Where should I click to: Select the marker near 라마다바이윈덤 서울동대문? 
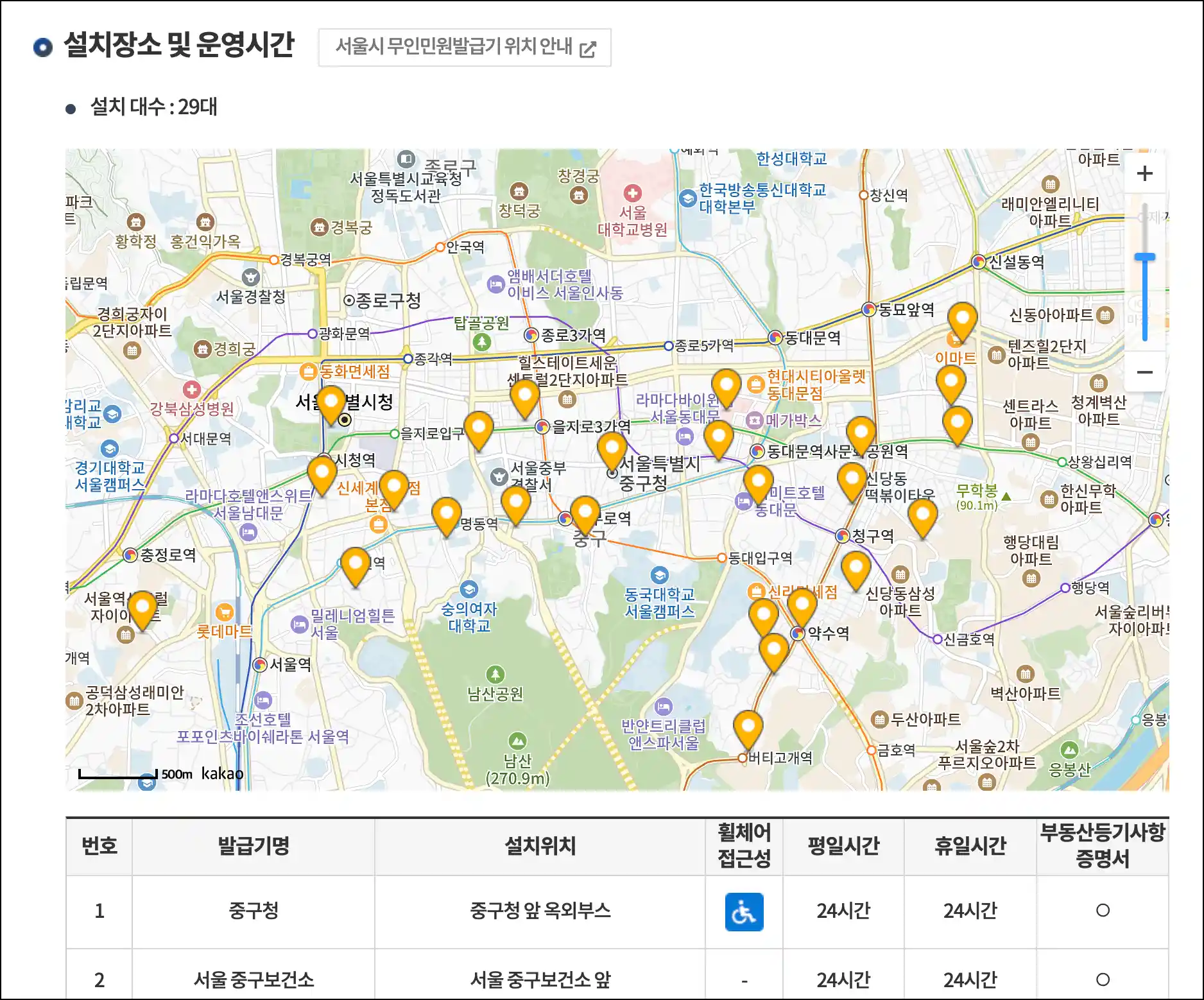(x=719, y=439)
